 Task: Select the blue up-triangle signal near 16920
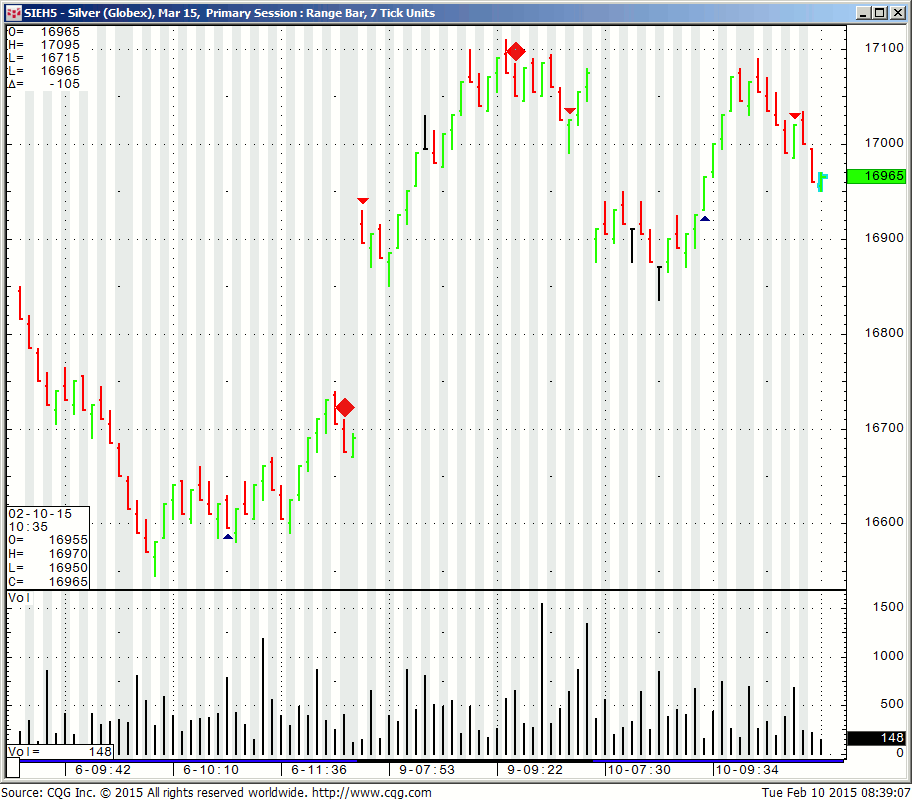[x=705, y=218]
